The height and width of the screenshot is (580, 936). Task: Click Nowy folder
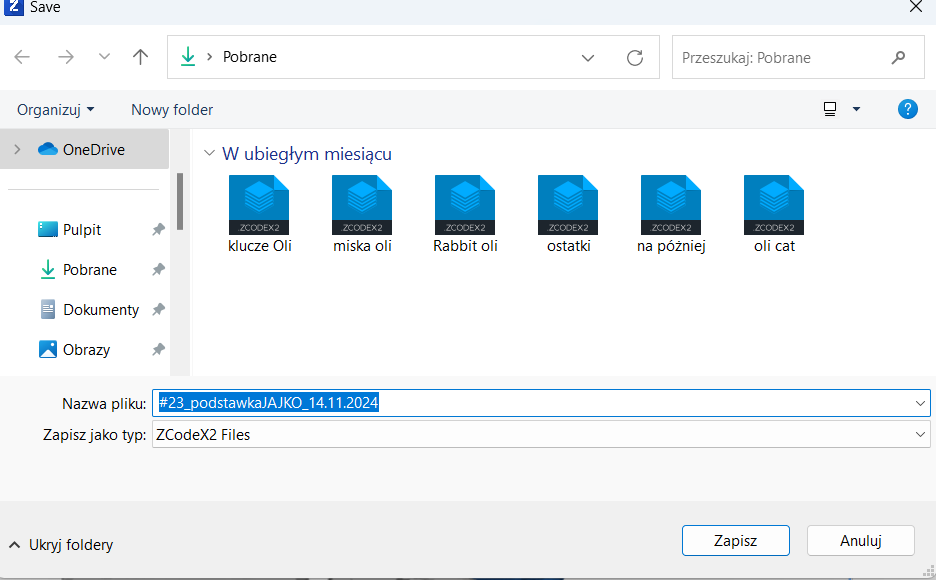click(172, 110)
